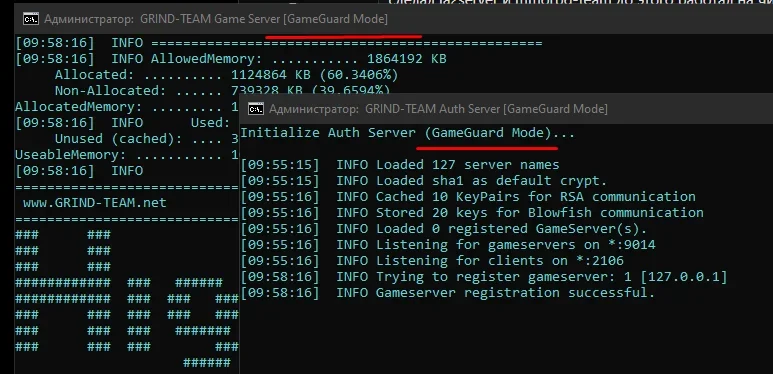Click 'Gameserver registration successful.' line
773x374 pixels.
pyautogui.click(x=448, y=293)
